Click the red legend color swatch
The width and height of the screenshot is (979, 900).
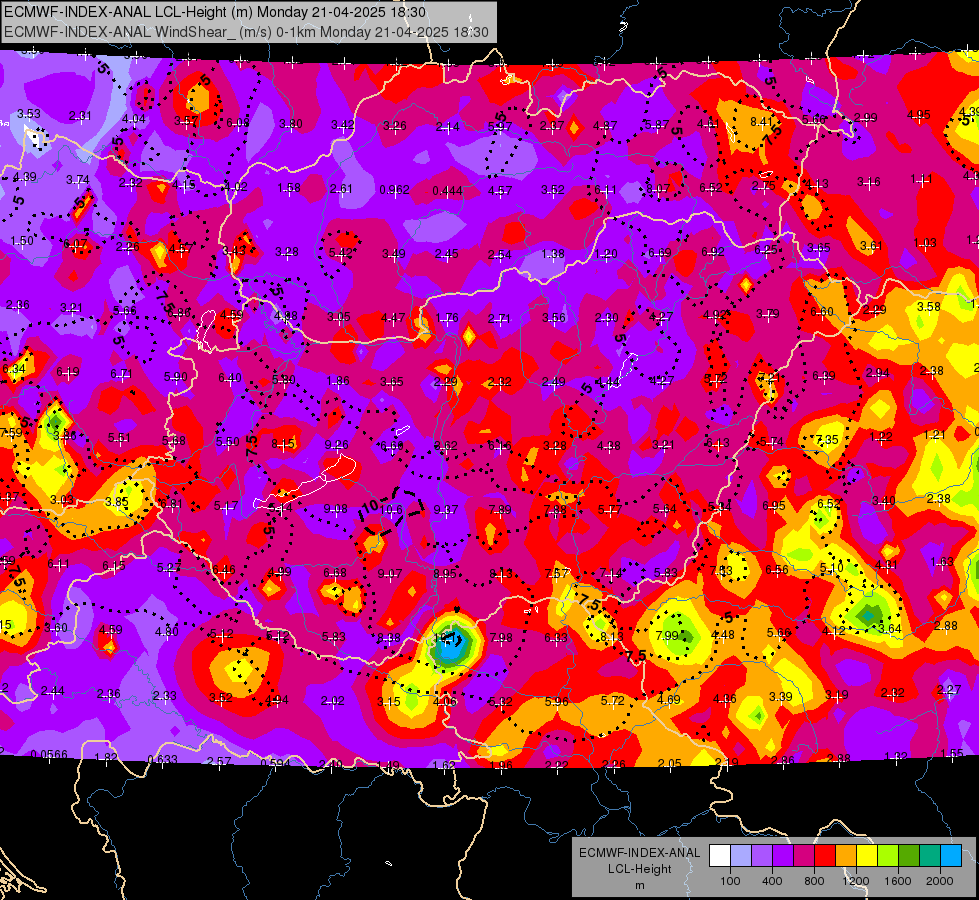tap(825, 856)
